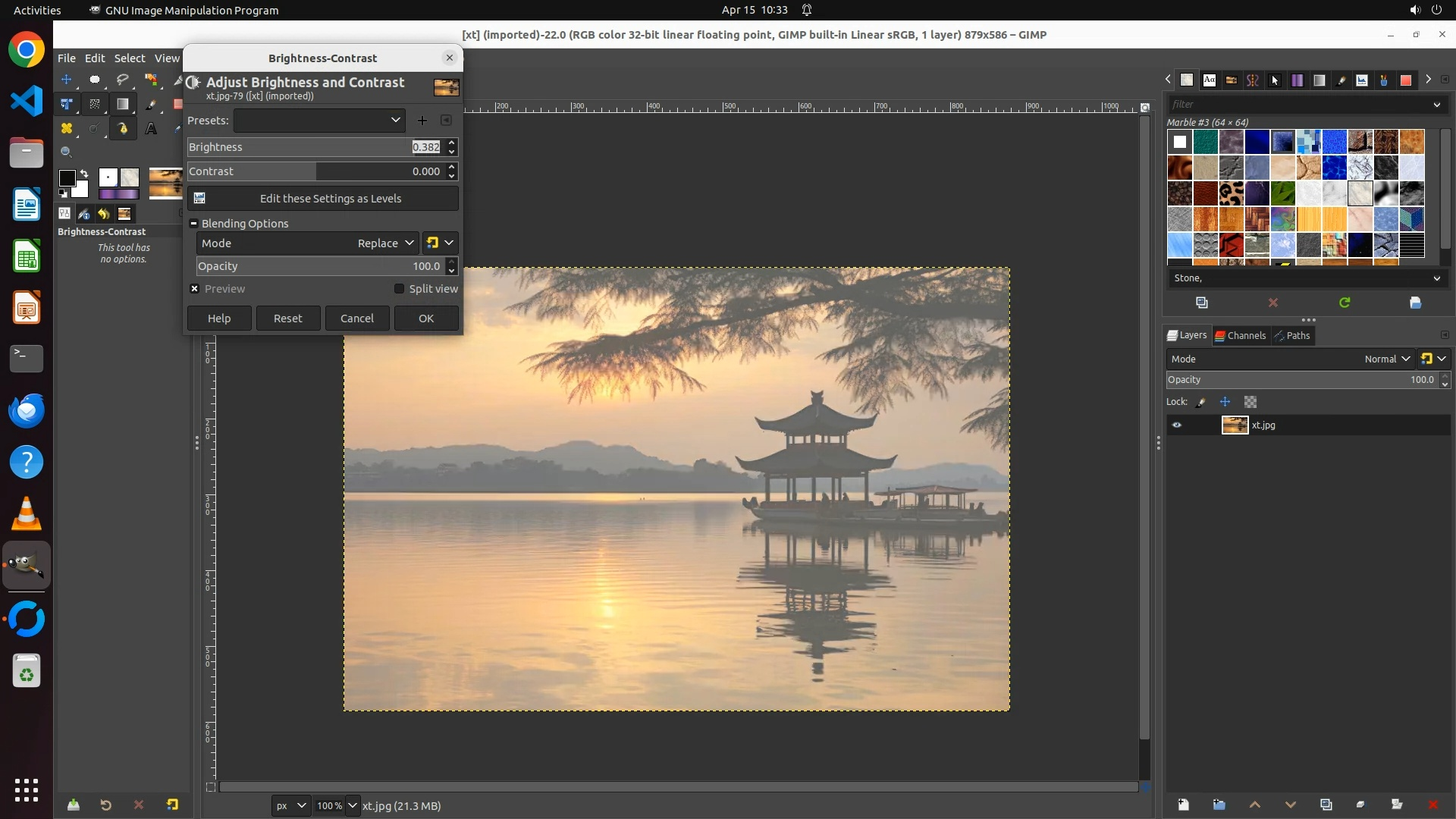Select the Gradient tool
The image size is (1456, 819).
[122, 105]
